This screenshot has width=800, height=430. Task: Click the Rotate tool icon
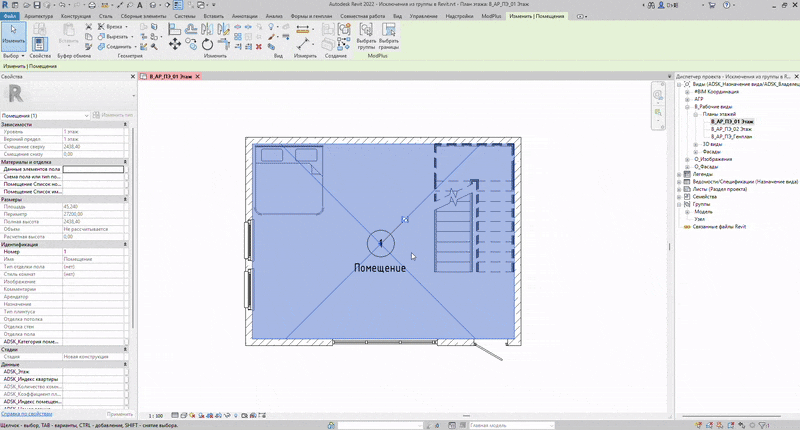(x=207, y=45)
